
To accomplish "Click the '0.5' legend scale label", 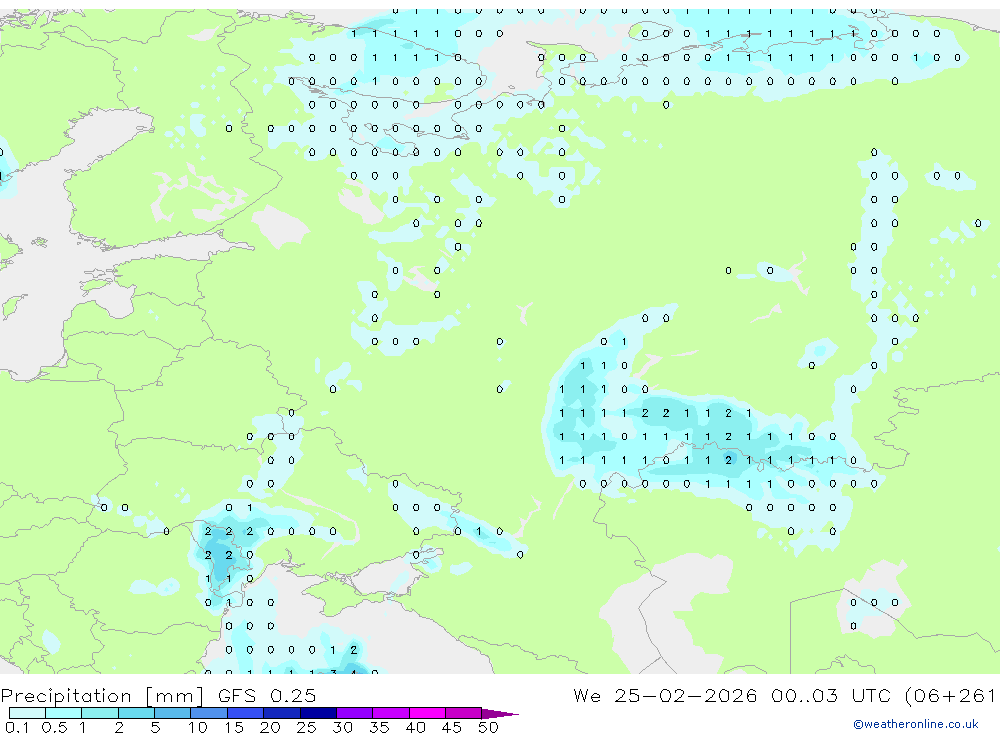I will click(54, 727).
